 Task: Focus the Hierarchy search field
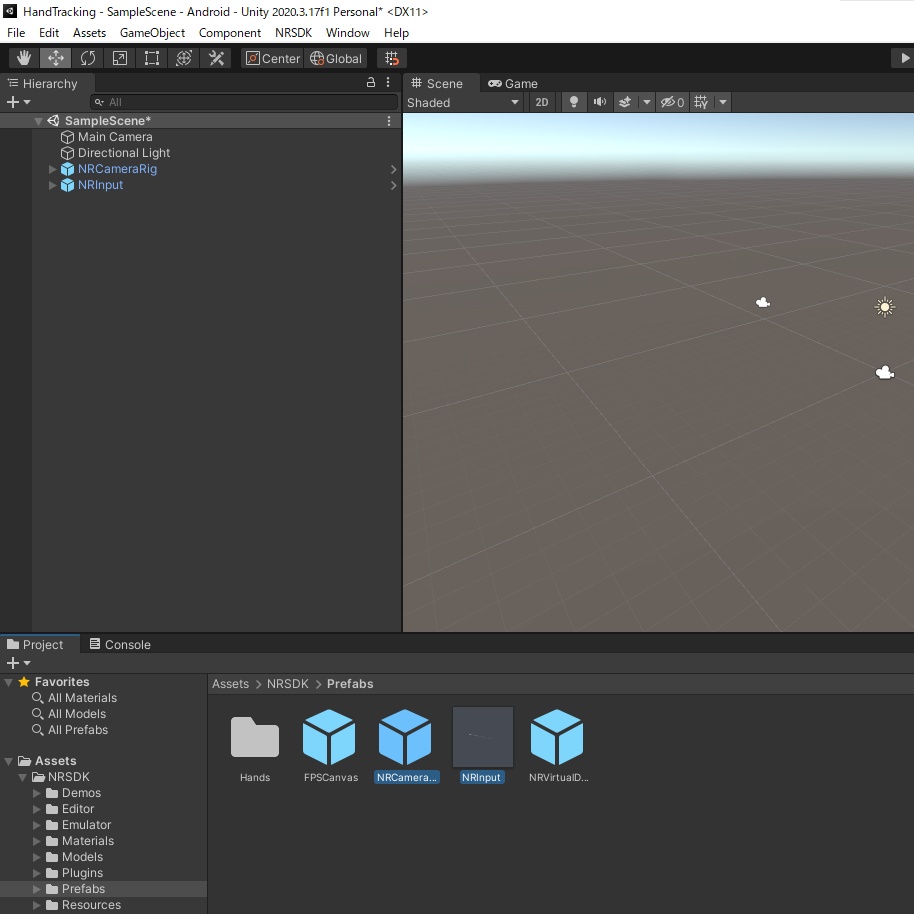pos(244,102)
